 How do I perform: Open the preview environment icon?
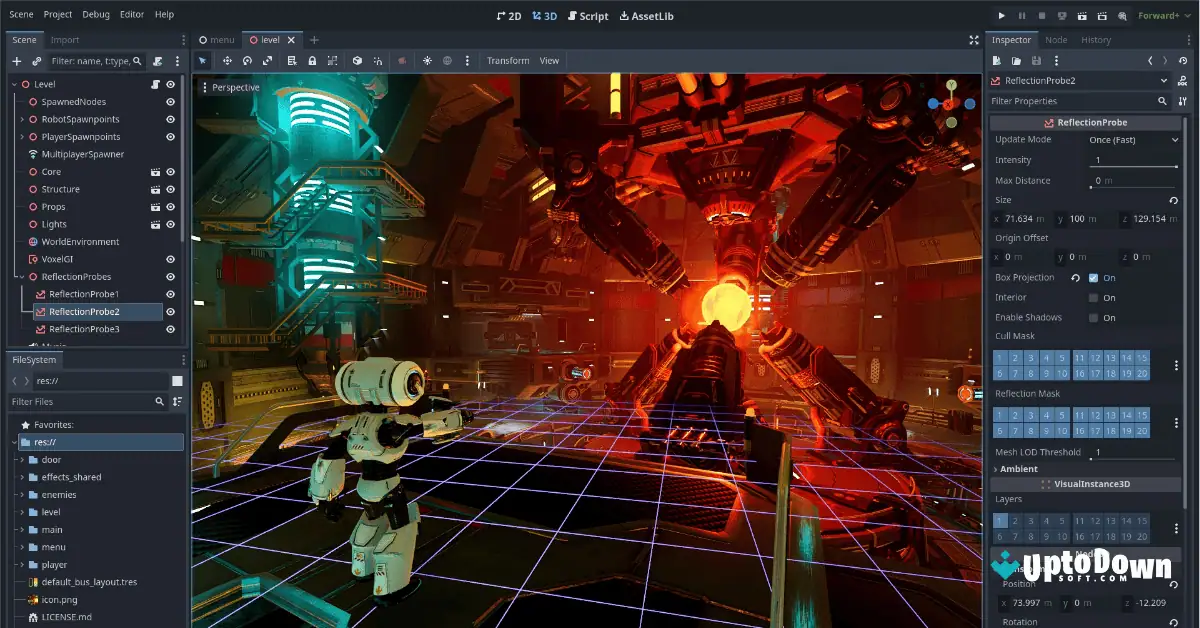coord(446,61)
